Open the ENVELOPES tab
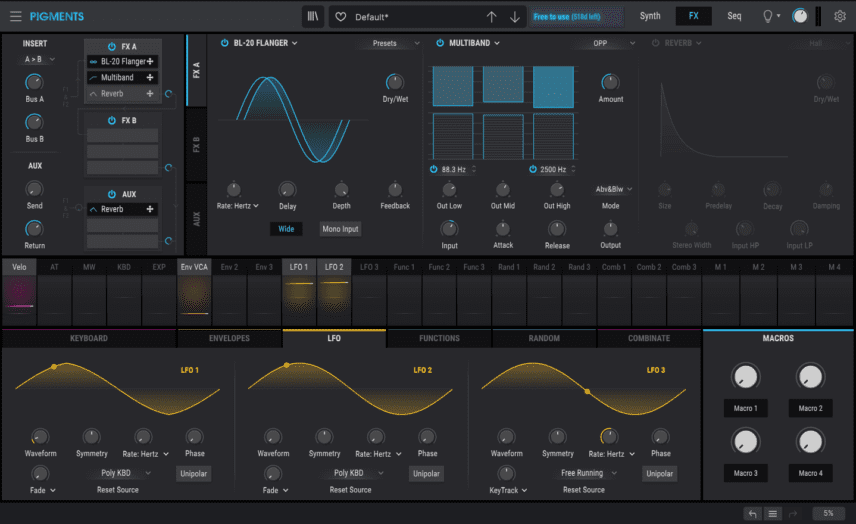Screen dimensions: 856x524 pyautogui.click(x=229, y=338)
